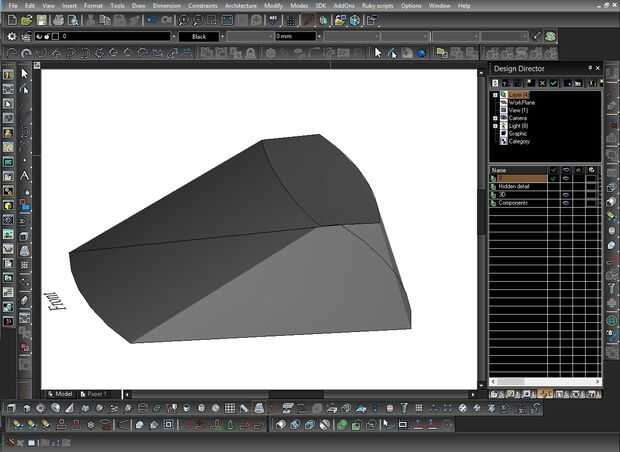This screenshot has height=452, width=620.
Task: Click the wedge shape icon in the bottom toolbar
Action: click(x=70, y=408)
